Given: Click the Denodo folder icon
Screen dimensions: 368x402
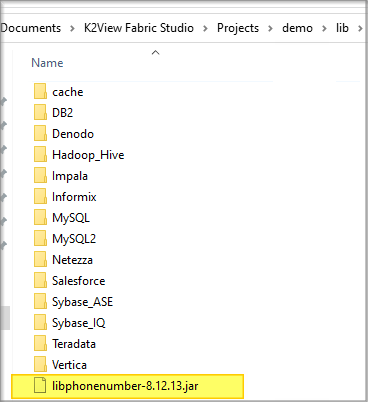Looking at the screenshot, I should tap(40, 134).
